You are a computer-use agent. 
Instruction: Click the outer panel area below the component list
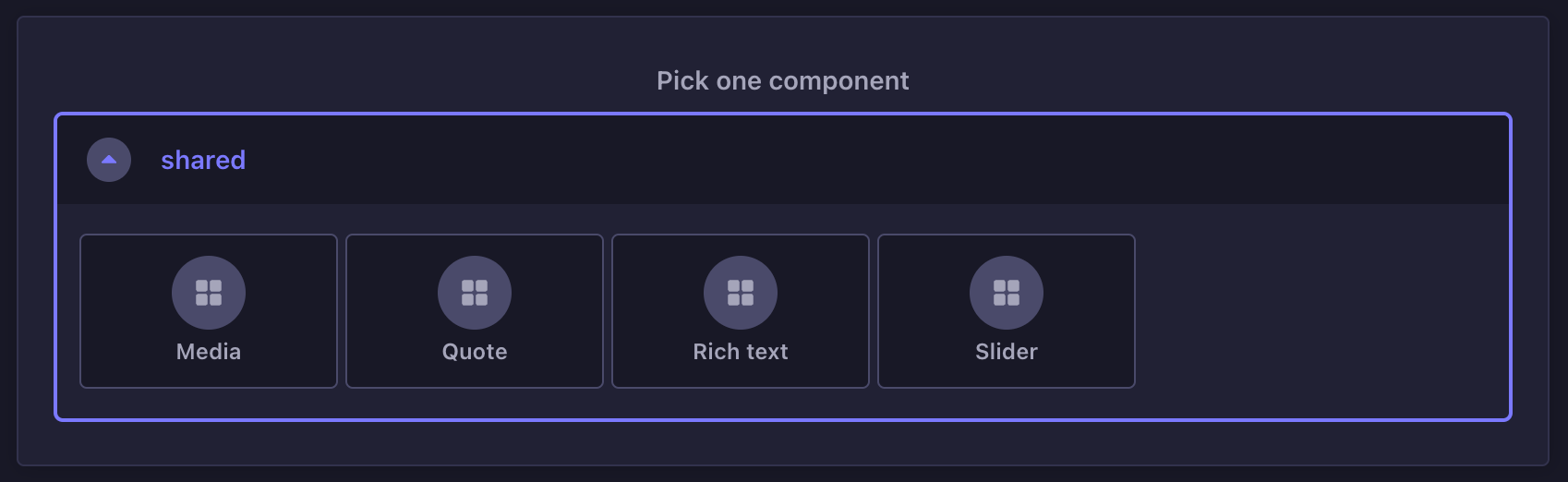[x=783, y=444]
